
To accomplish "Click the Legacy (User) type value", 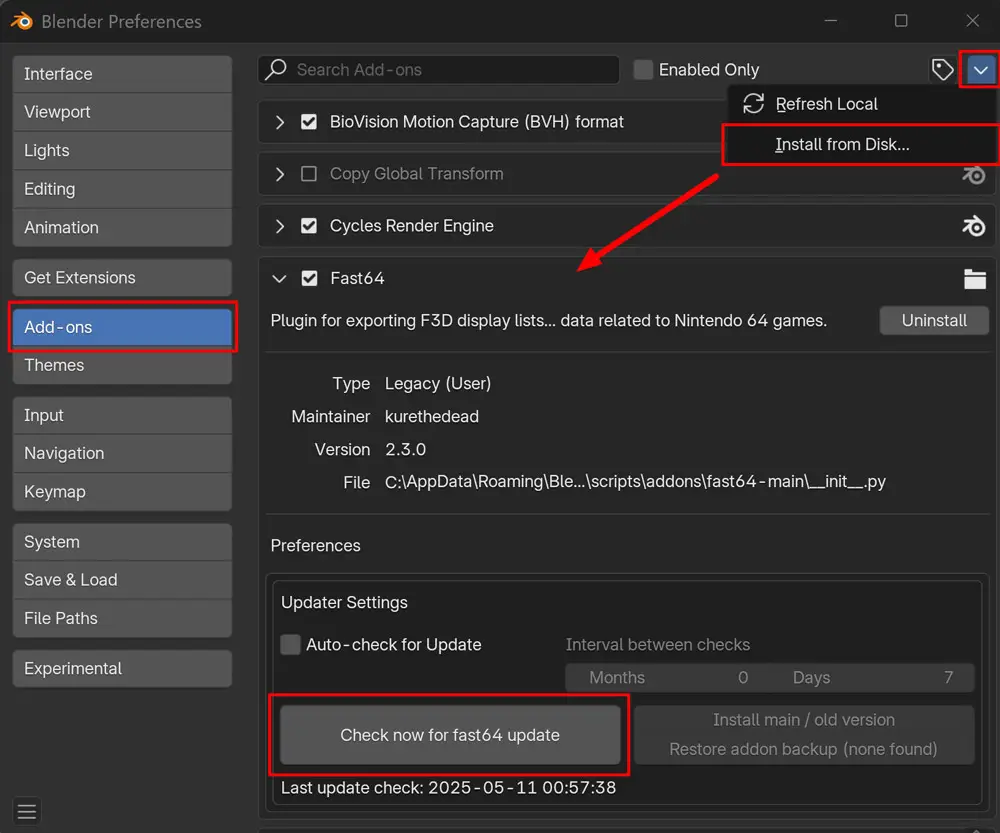I will point(438,383).
